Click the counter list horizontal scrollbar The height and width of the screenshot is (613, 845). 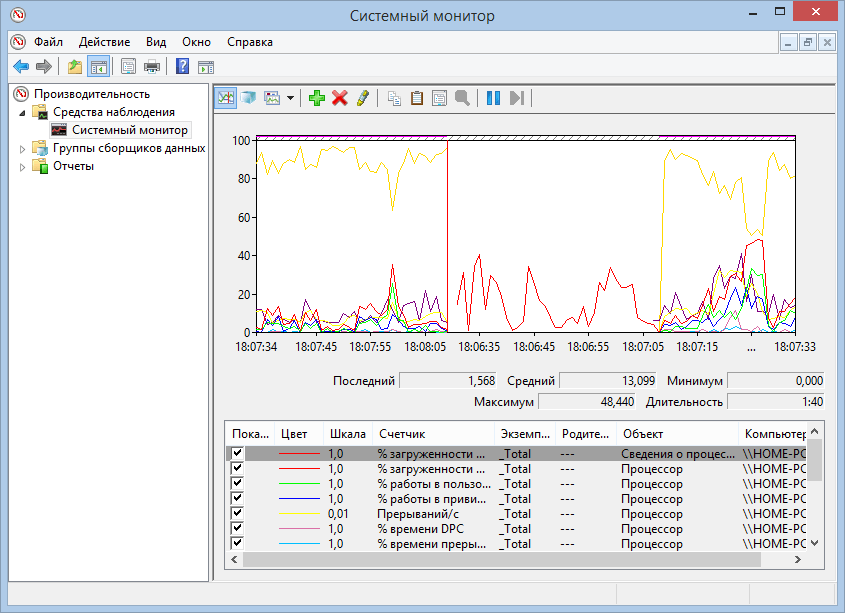[x=500, y=560]
